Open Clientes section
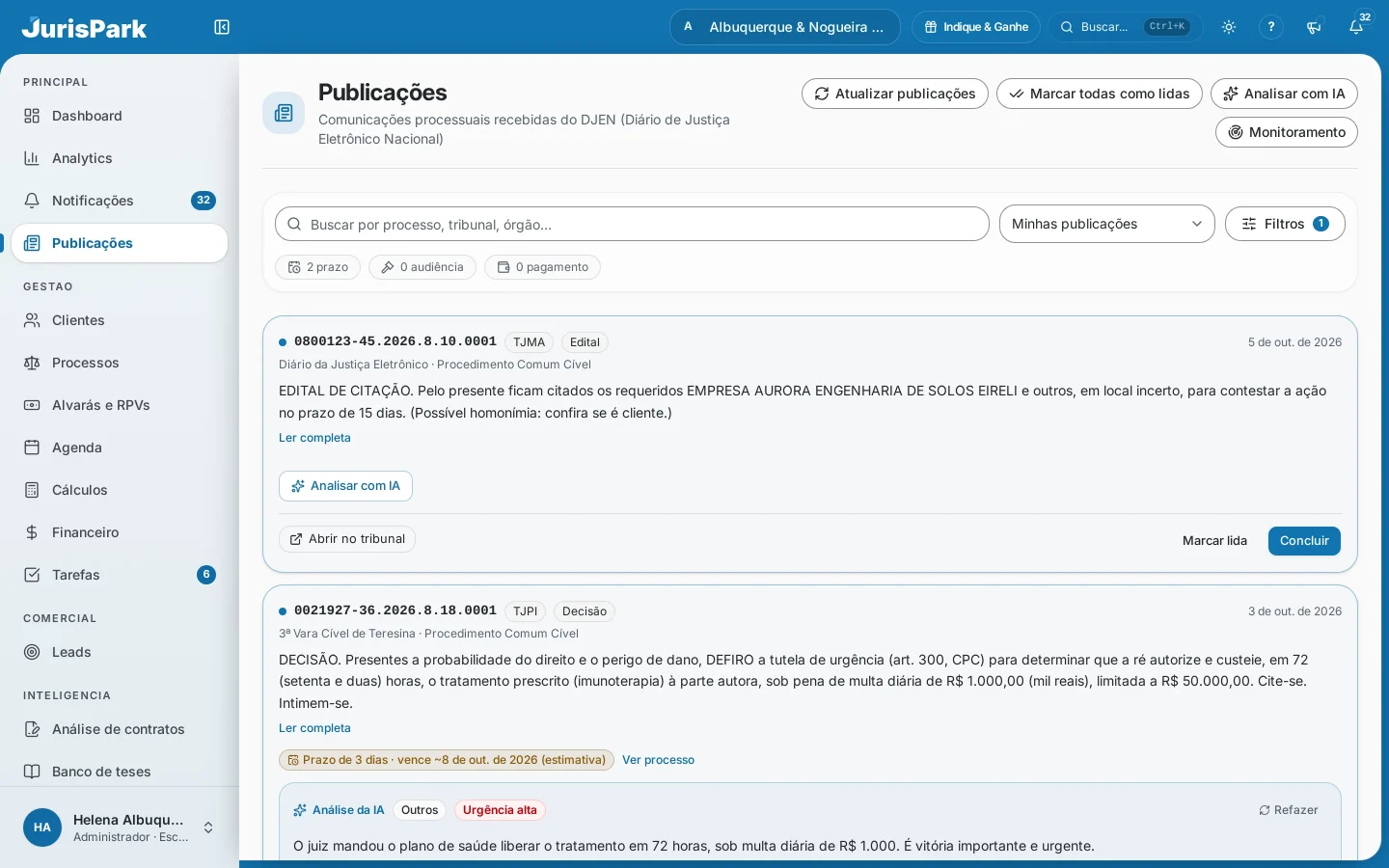 click(120, 320)
